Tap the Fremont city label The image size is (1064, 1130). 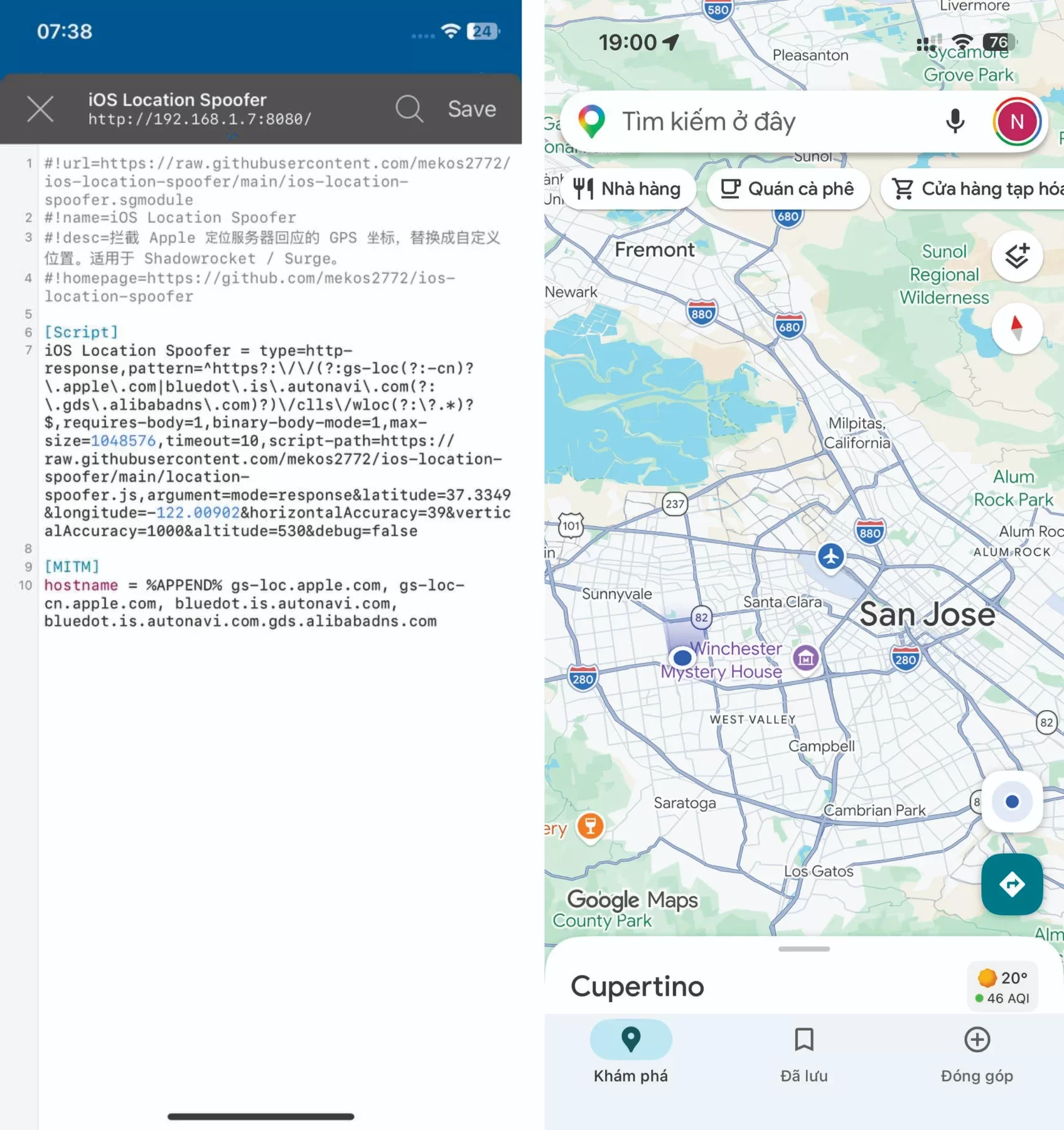pyautogui.click(x=655, y=250)
